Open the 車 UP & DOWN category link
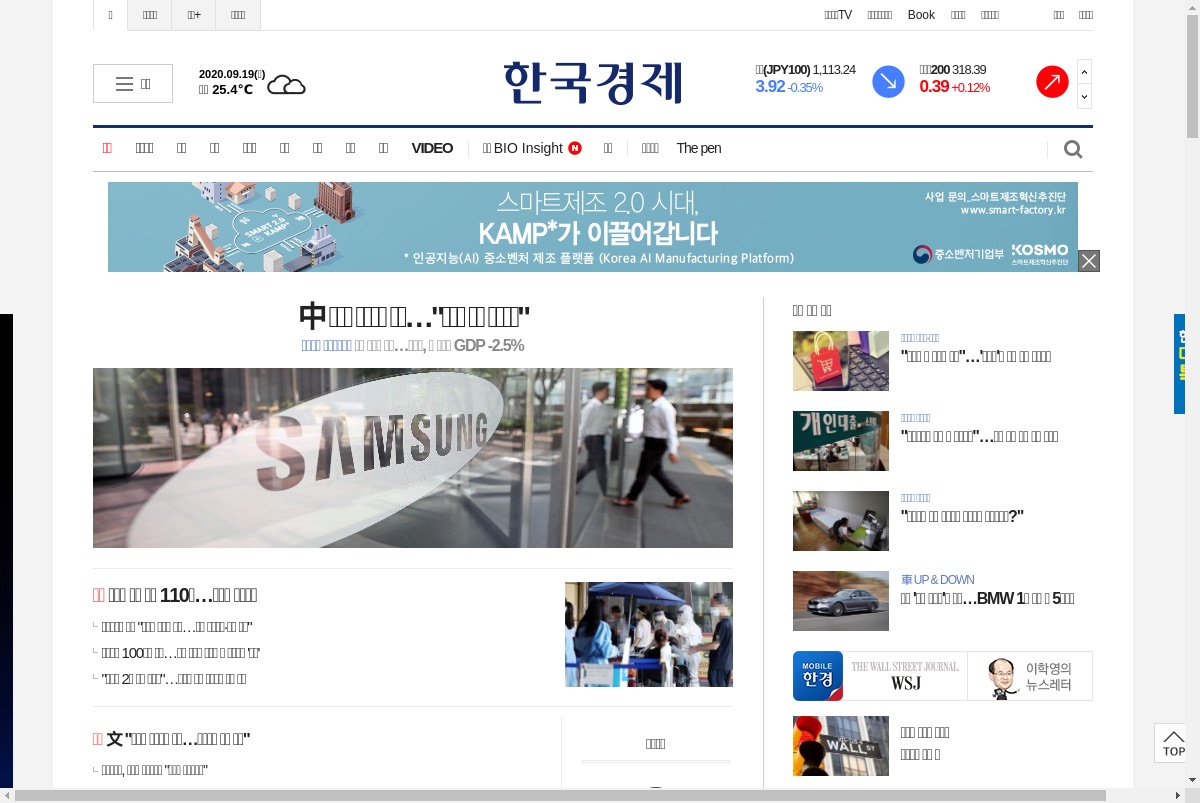The image size is (1200, 803). [937, 580]
